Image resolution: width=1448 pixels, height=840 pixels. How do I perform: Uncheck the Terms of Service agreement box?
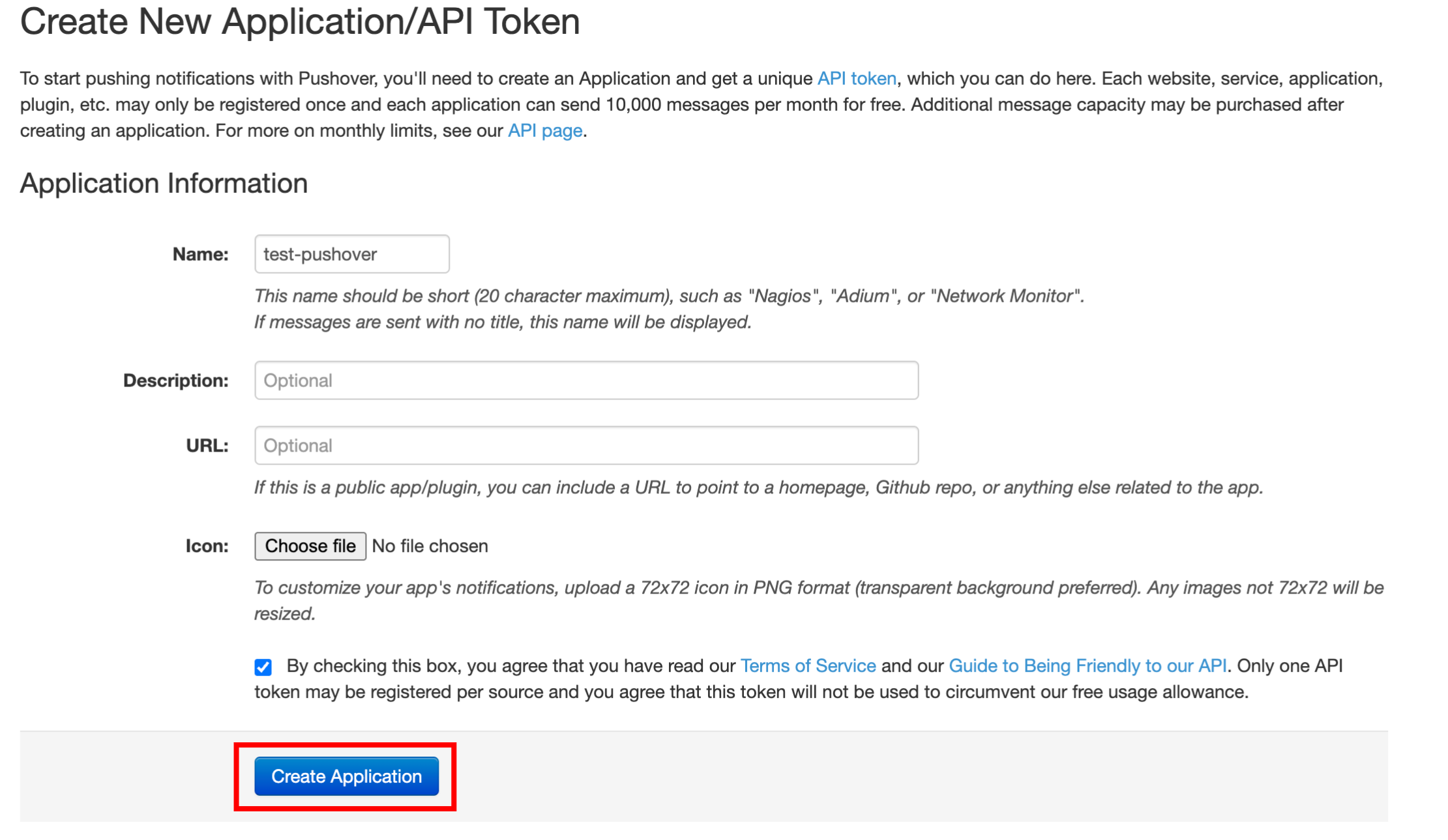261,666
